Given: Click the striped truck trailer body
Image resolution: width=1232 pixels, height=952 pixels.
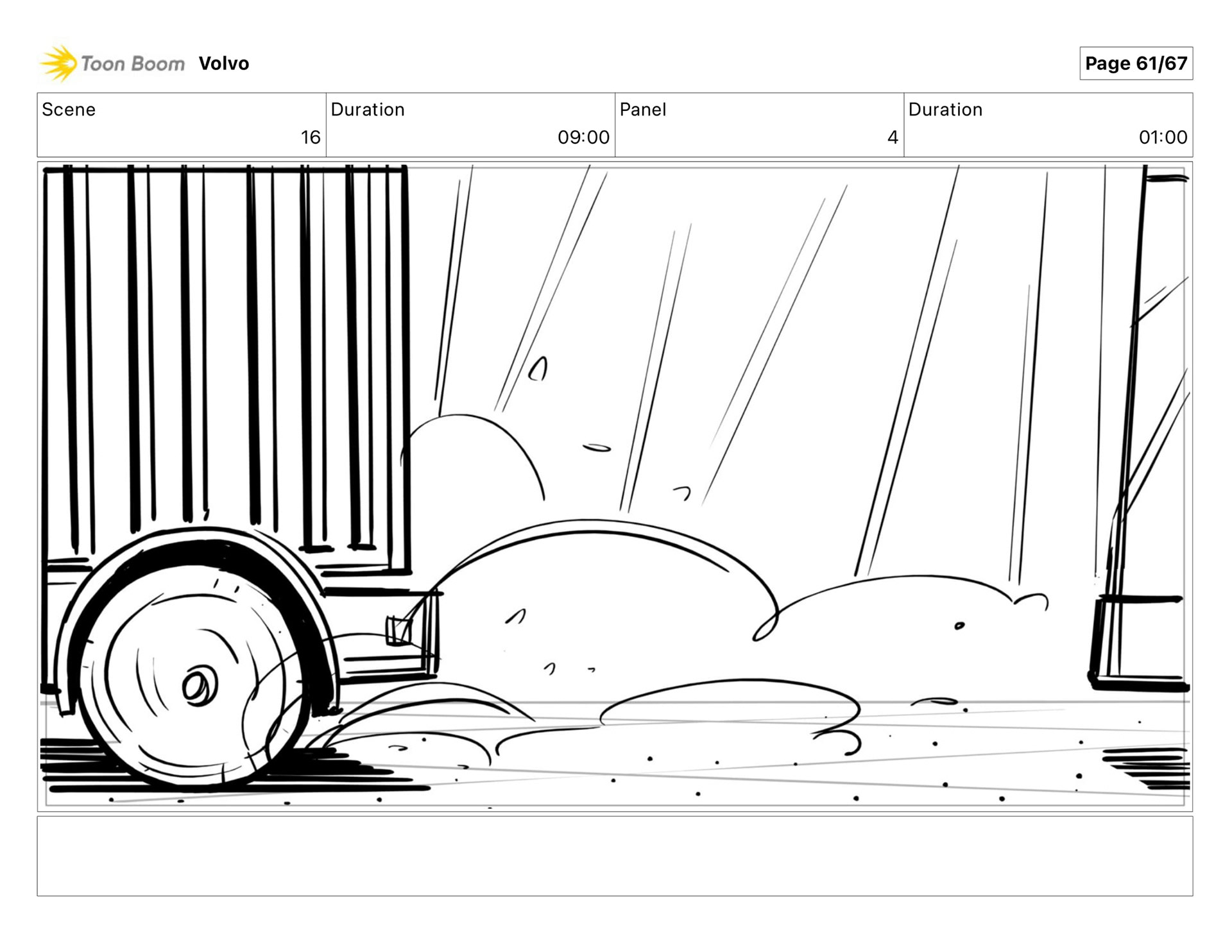Looking at the screenshot, I should coord(225,353).
